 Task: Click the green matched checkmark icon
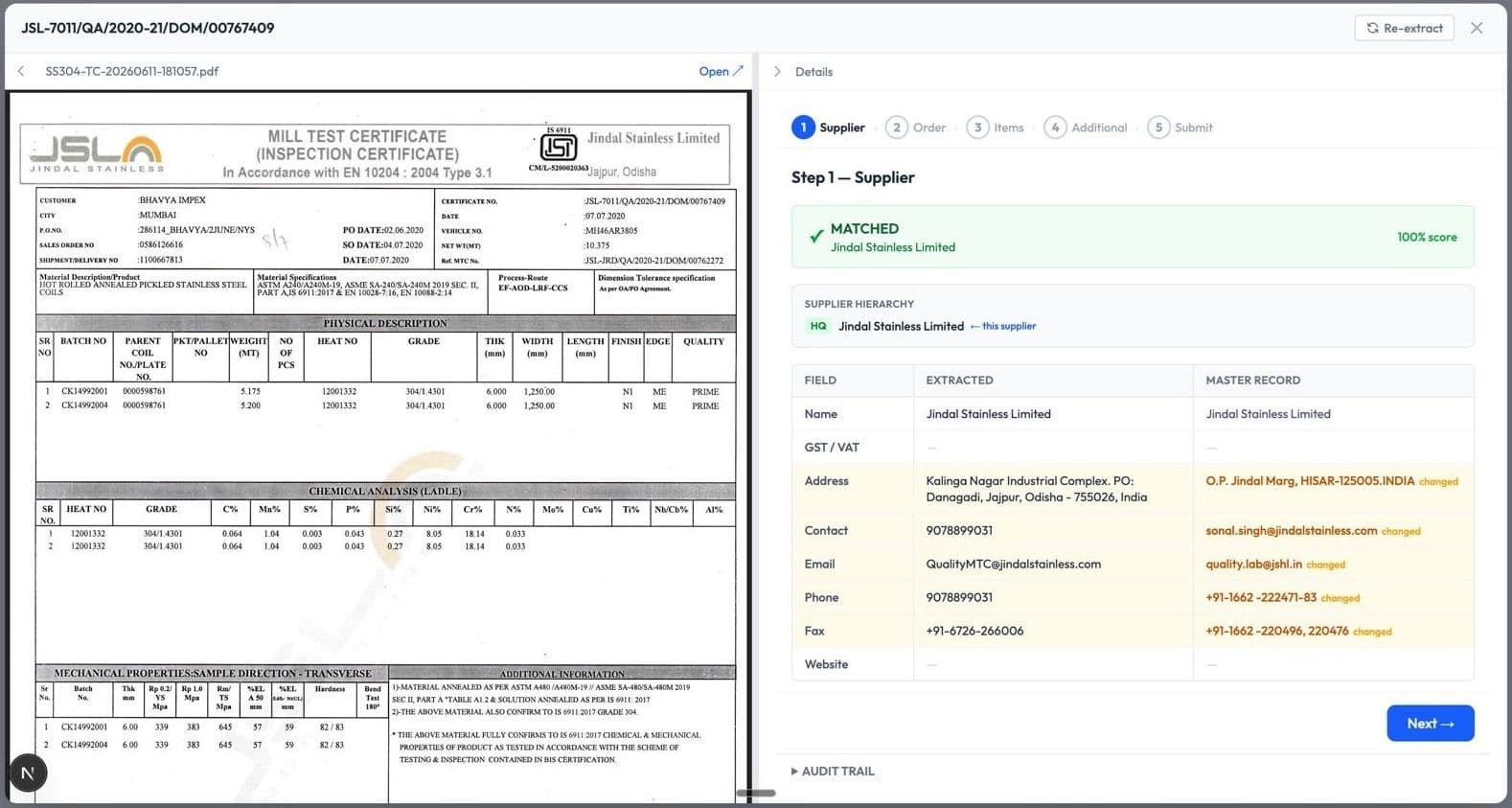pos(816,236)
